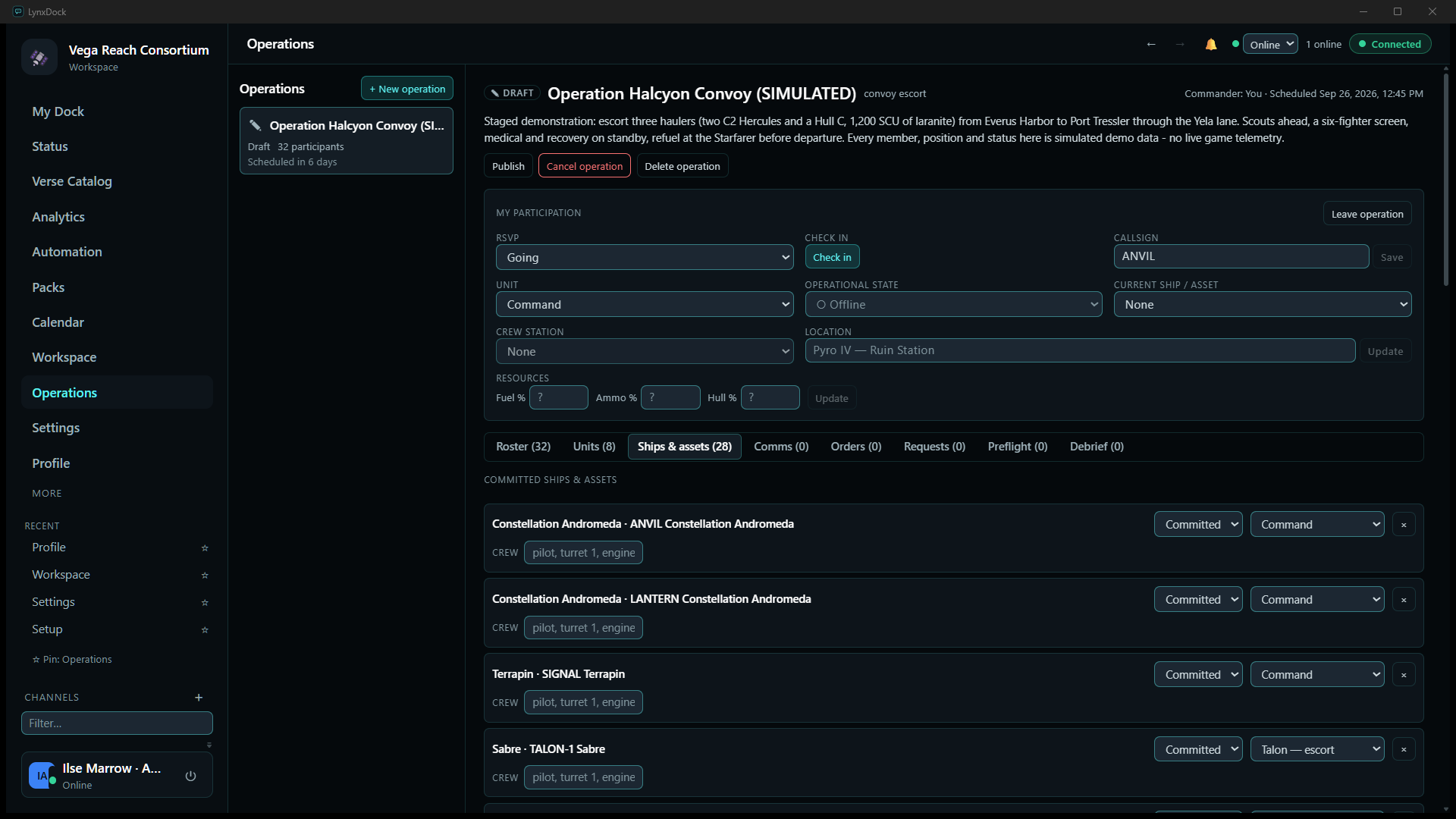Select the Operation Halcyon Convoy card
Image resolution: width=1456 pixels, height=819 pixels.
[347, 141]
